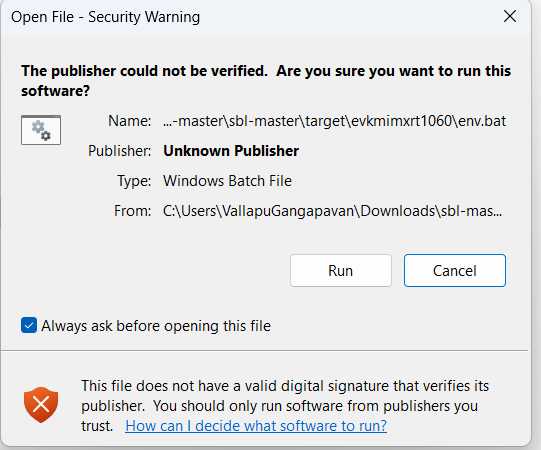
Task: Click the orange shield warning icon
Action: pyautogui.click(x=41, y=404)
